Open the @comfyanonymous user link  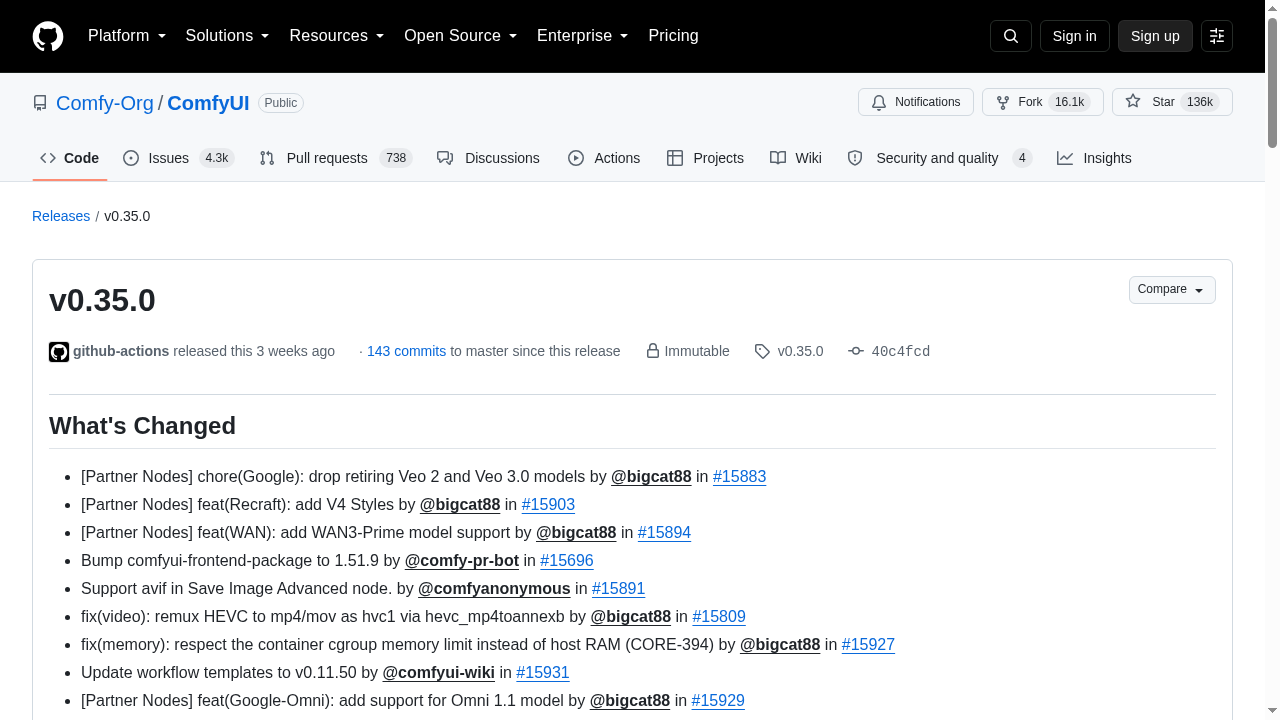coord(494,589)
